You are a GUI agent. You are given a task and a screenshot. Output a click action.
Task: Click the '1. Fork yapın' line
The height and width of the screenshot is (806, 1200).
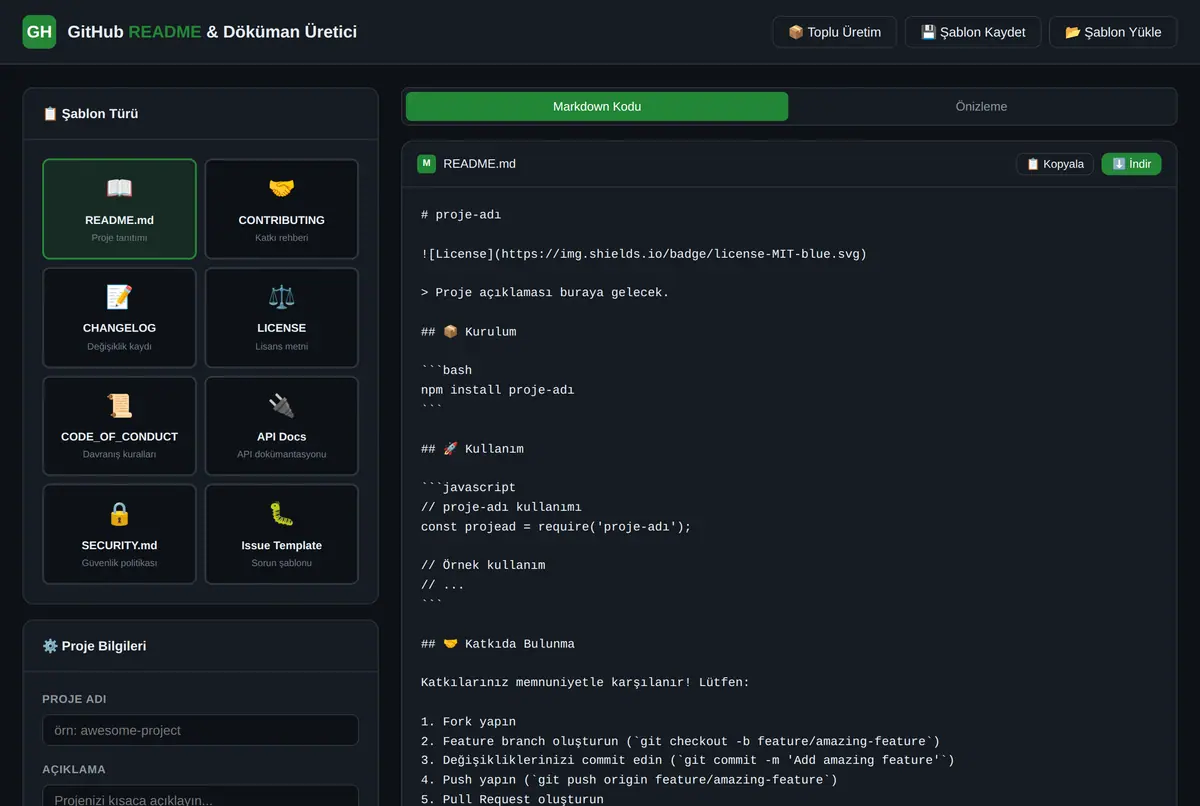pos(468,722)
